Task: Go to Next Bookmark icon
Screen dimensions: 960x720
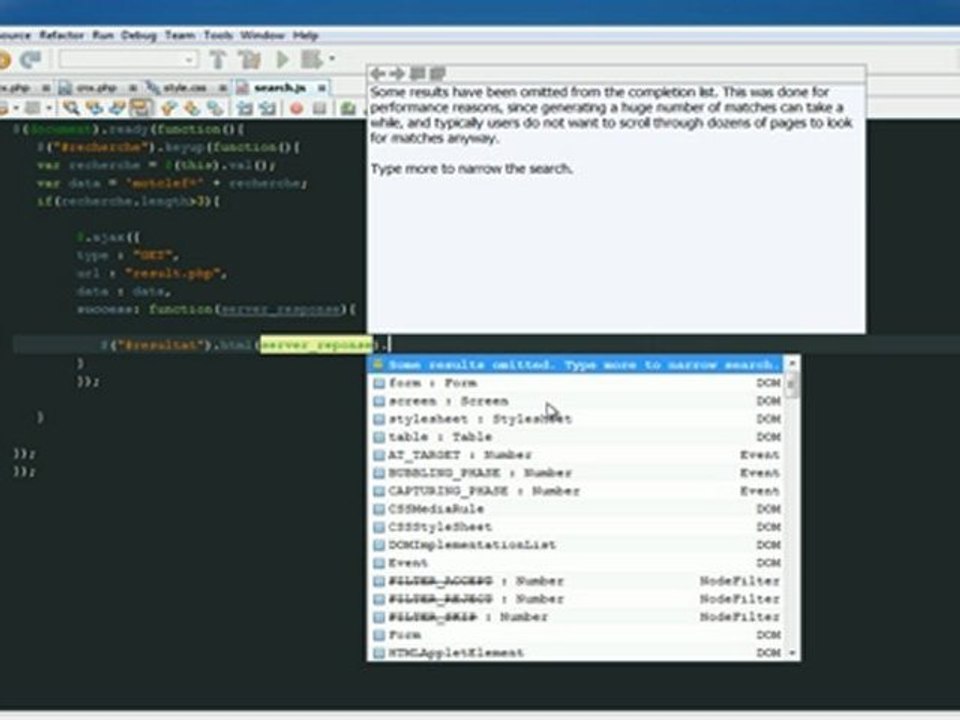Action: coord(192,108)
